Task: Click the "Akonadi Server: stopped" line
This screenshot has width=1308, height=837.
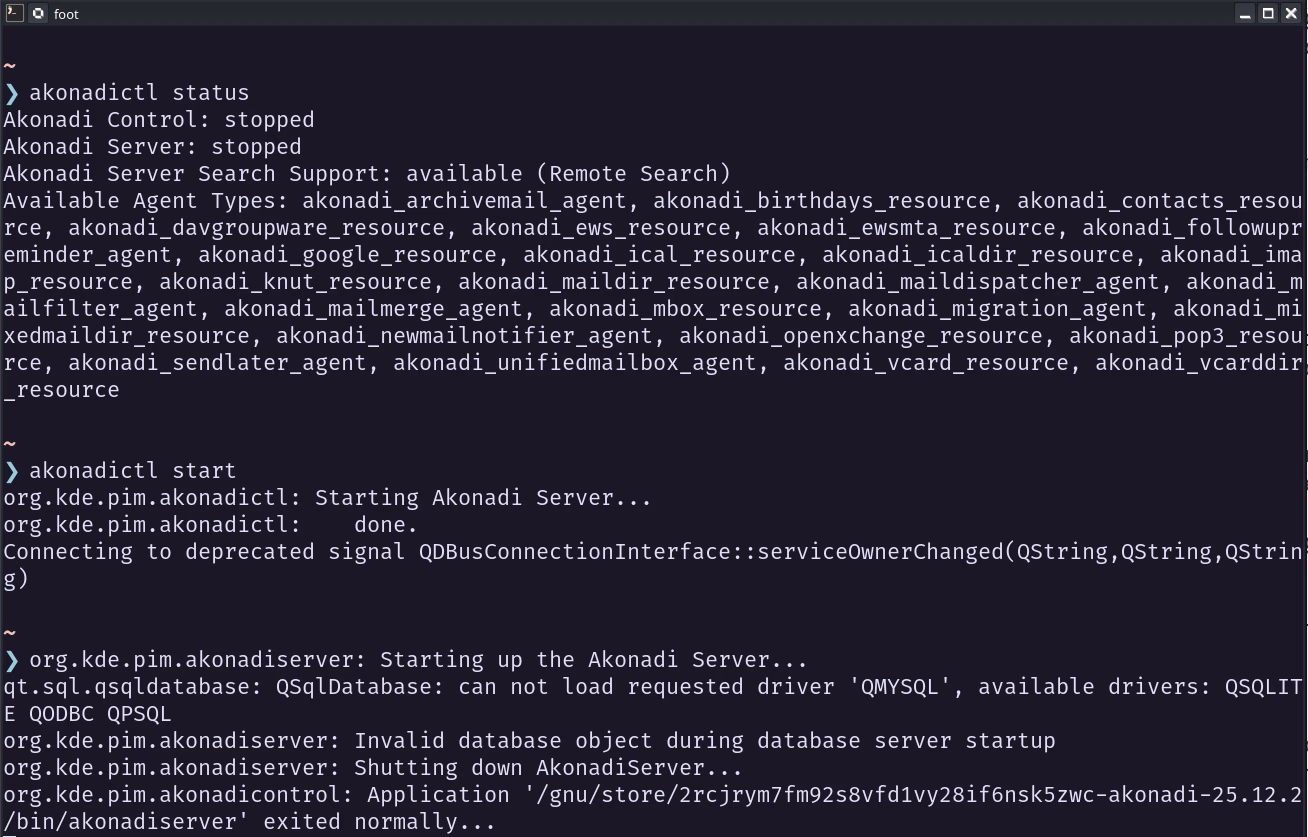Action: pos(152,147)
